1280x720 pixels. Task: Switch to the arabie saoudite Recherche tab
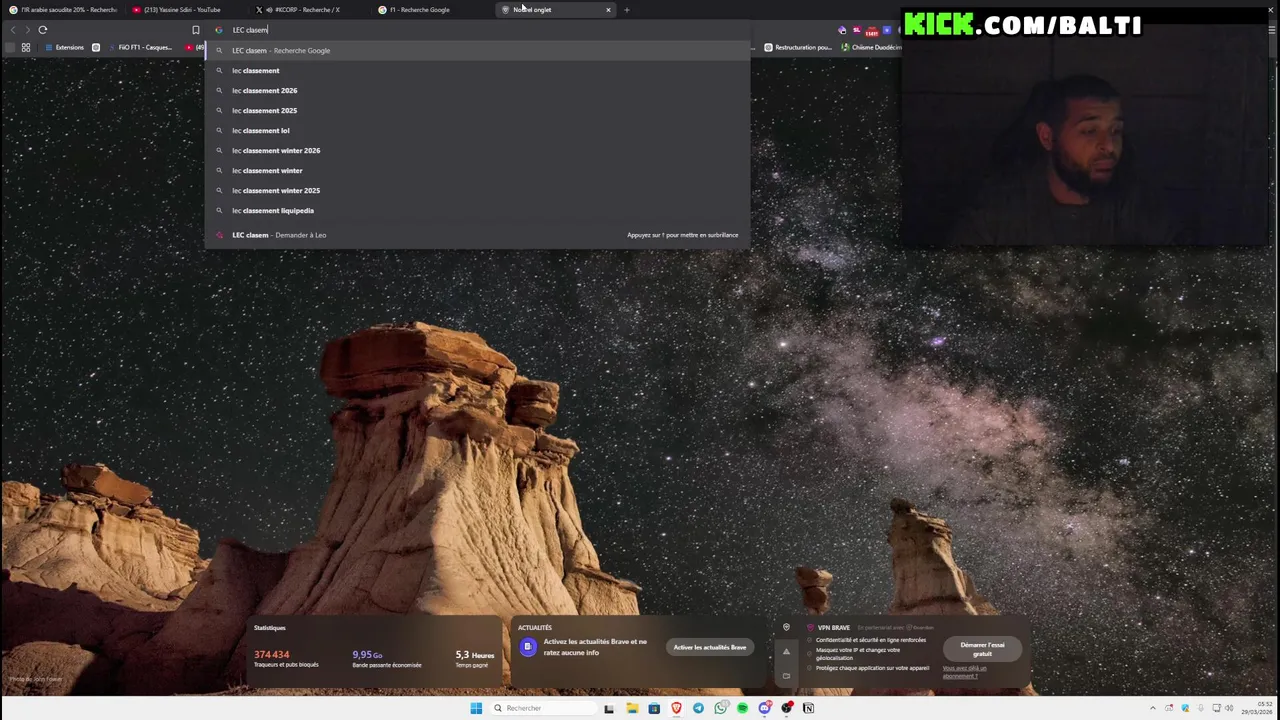point(62,10)
